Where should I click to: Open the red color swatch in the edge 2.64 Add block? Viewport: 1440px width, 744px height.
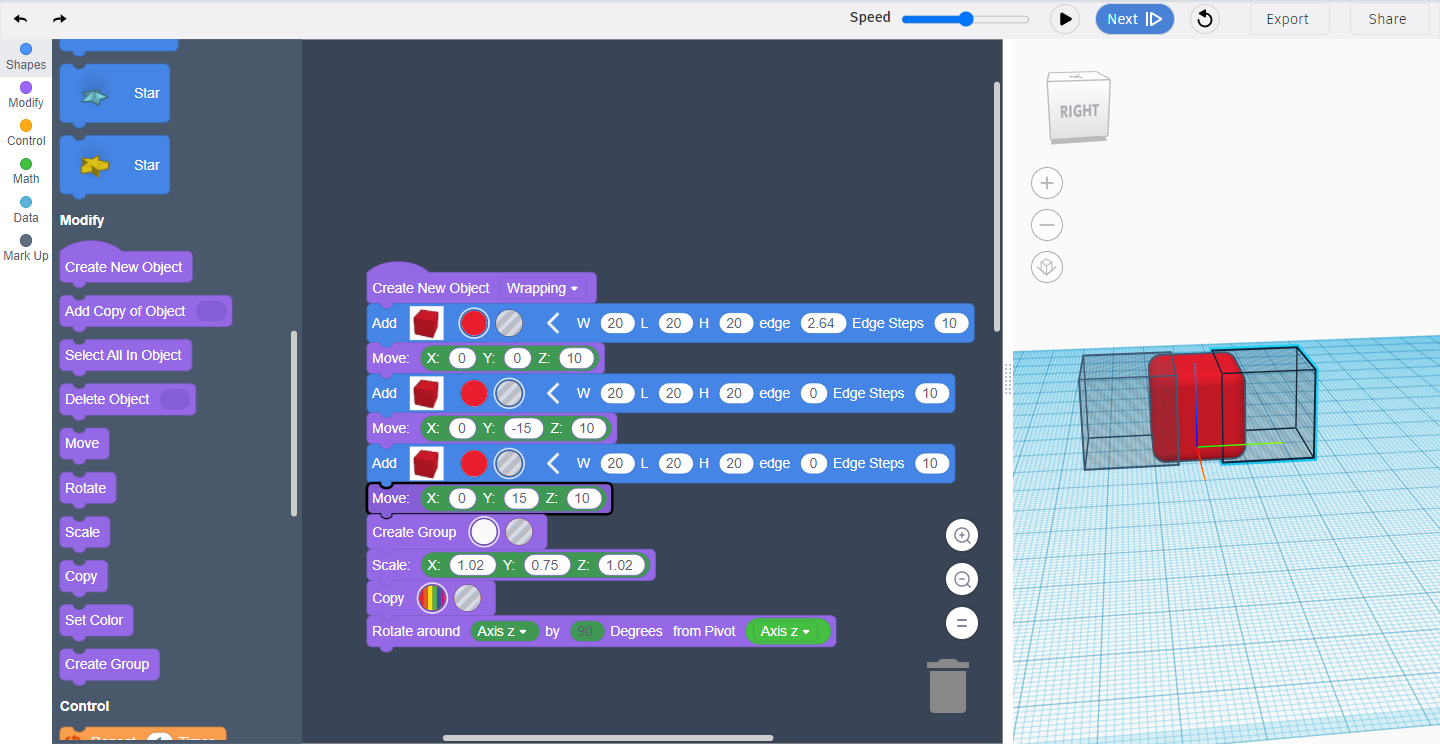tap(474, 323)
